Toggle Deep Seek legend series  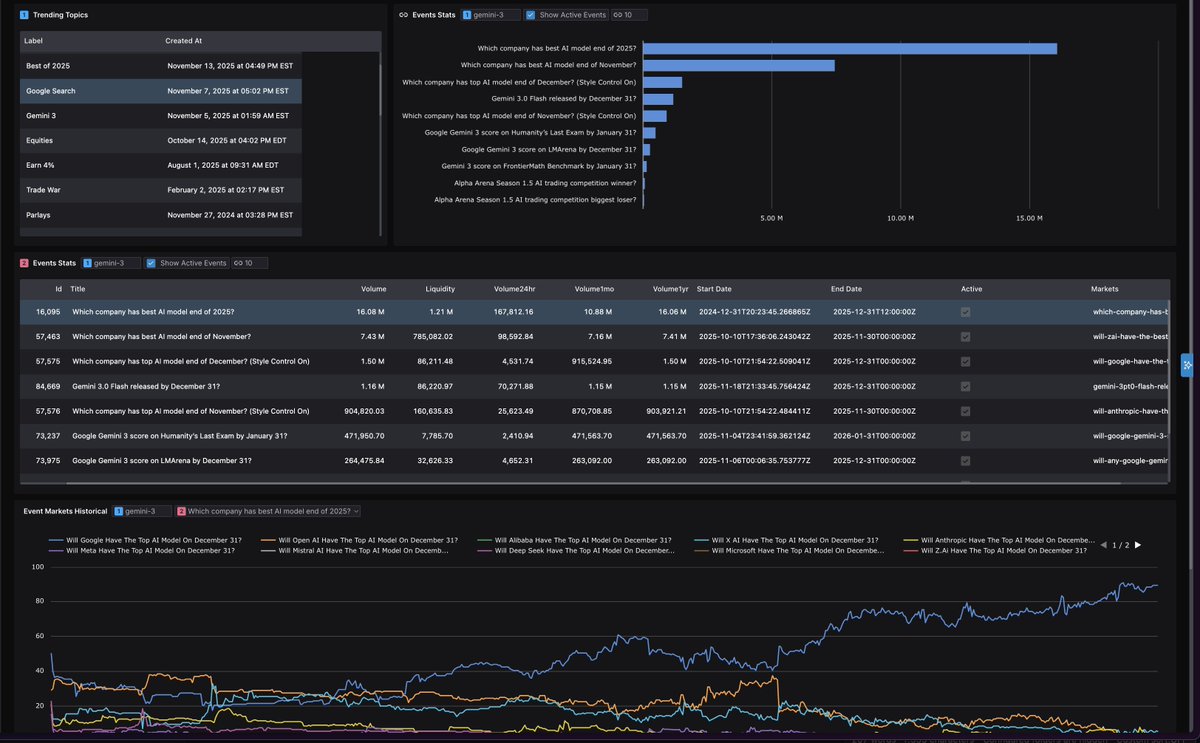pyautogui.click(x=577, y=551)
